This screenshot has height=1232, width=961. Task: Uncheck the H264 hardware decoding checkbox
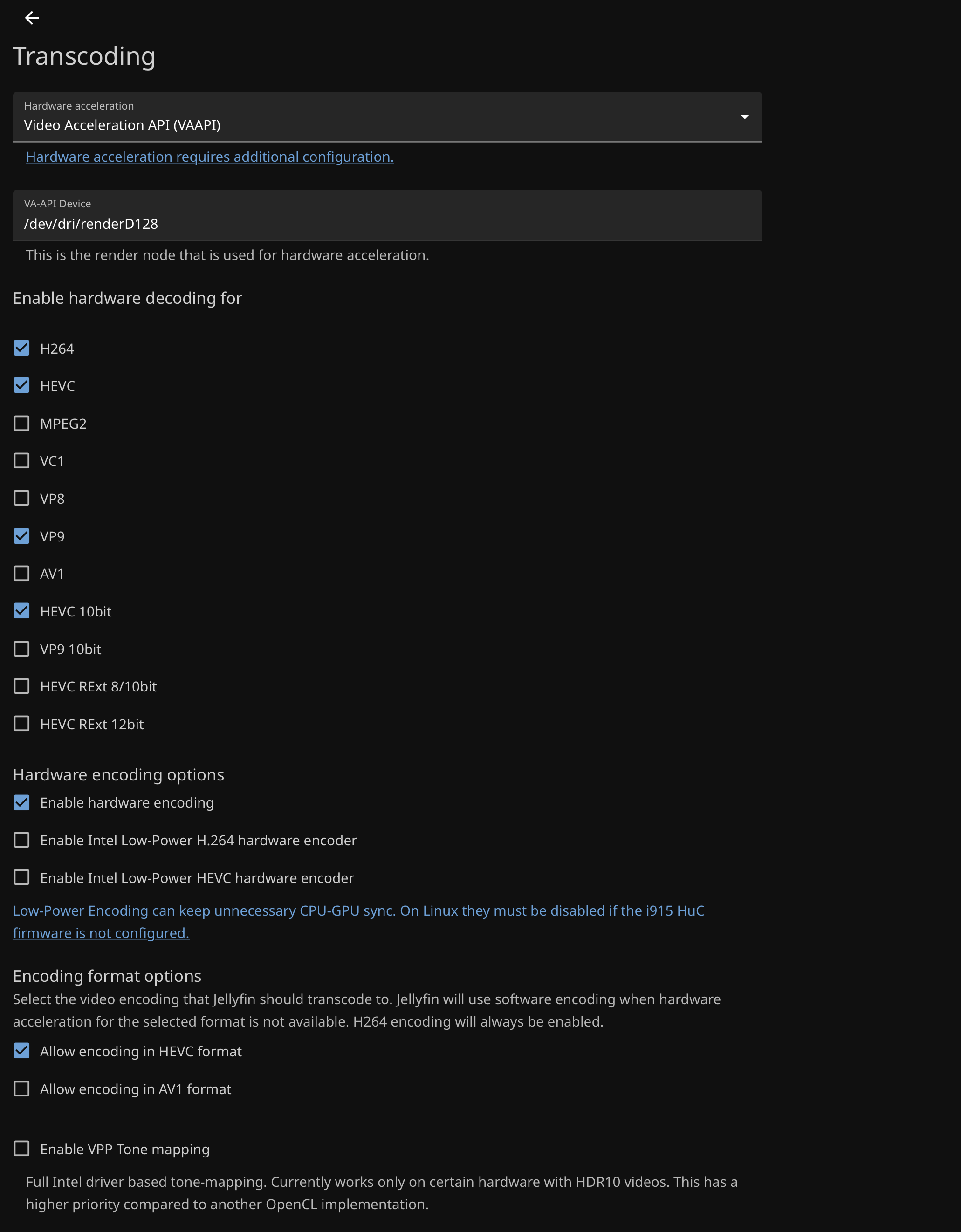coord(21,348)
